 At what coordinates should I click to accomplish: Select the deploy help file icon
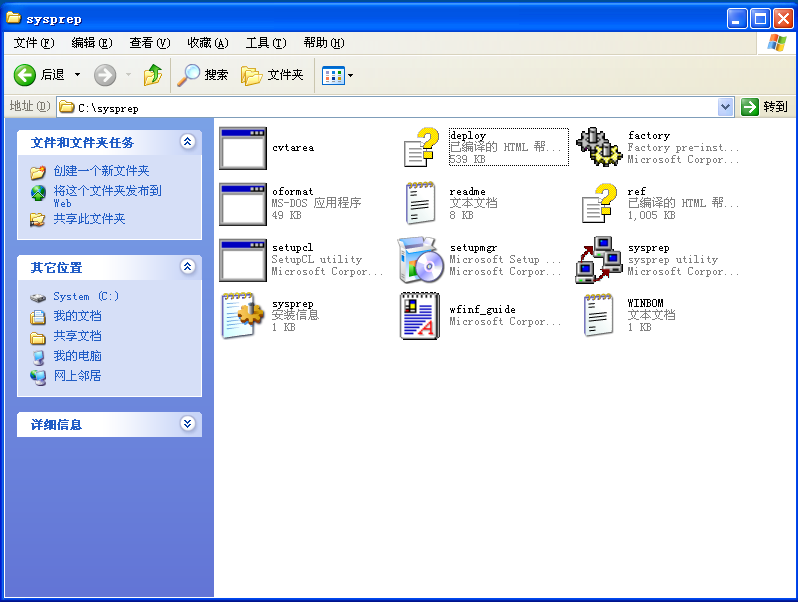pyautogui.click(x=421, y=148)
